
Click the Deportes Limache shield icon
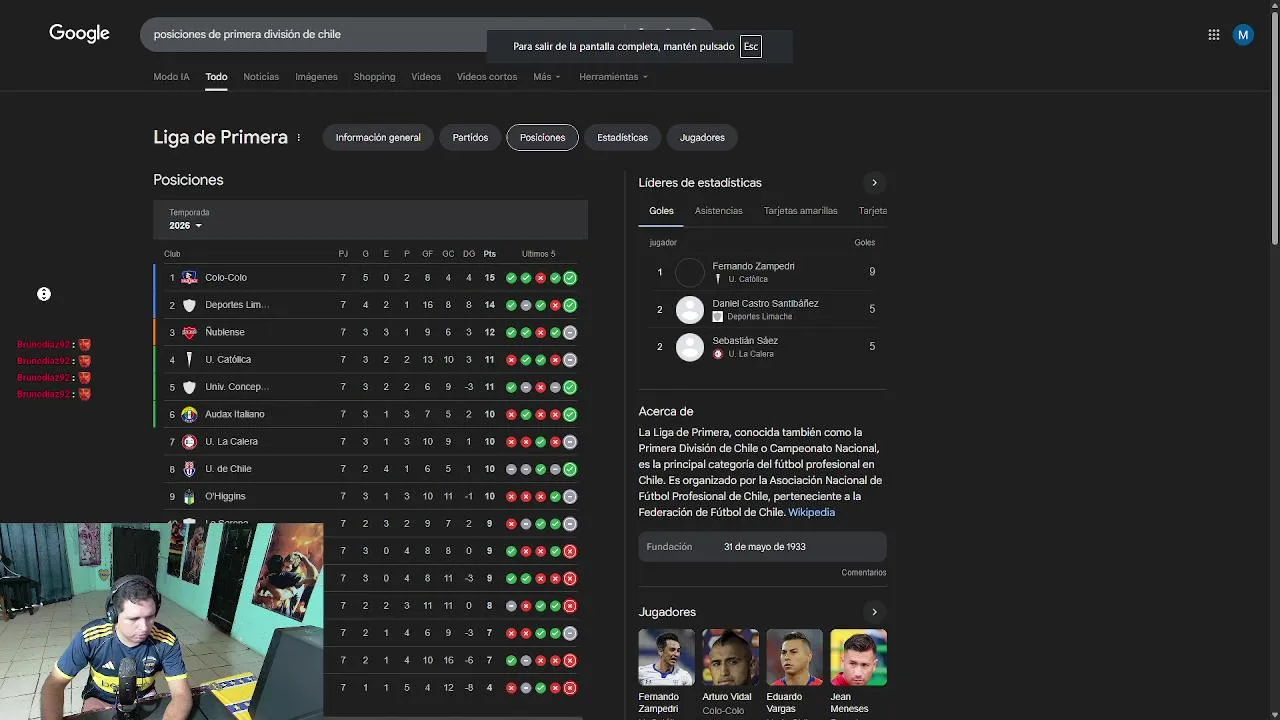[189, 305]
